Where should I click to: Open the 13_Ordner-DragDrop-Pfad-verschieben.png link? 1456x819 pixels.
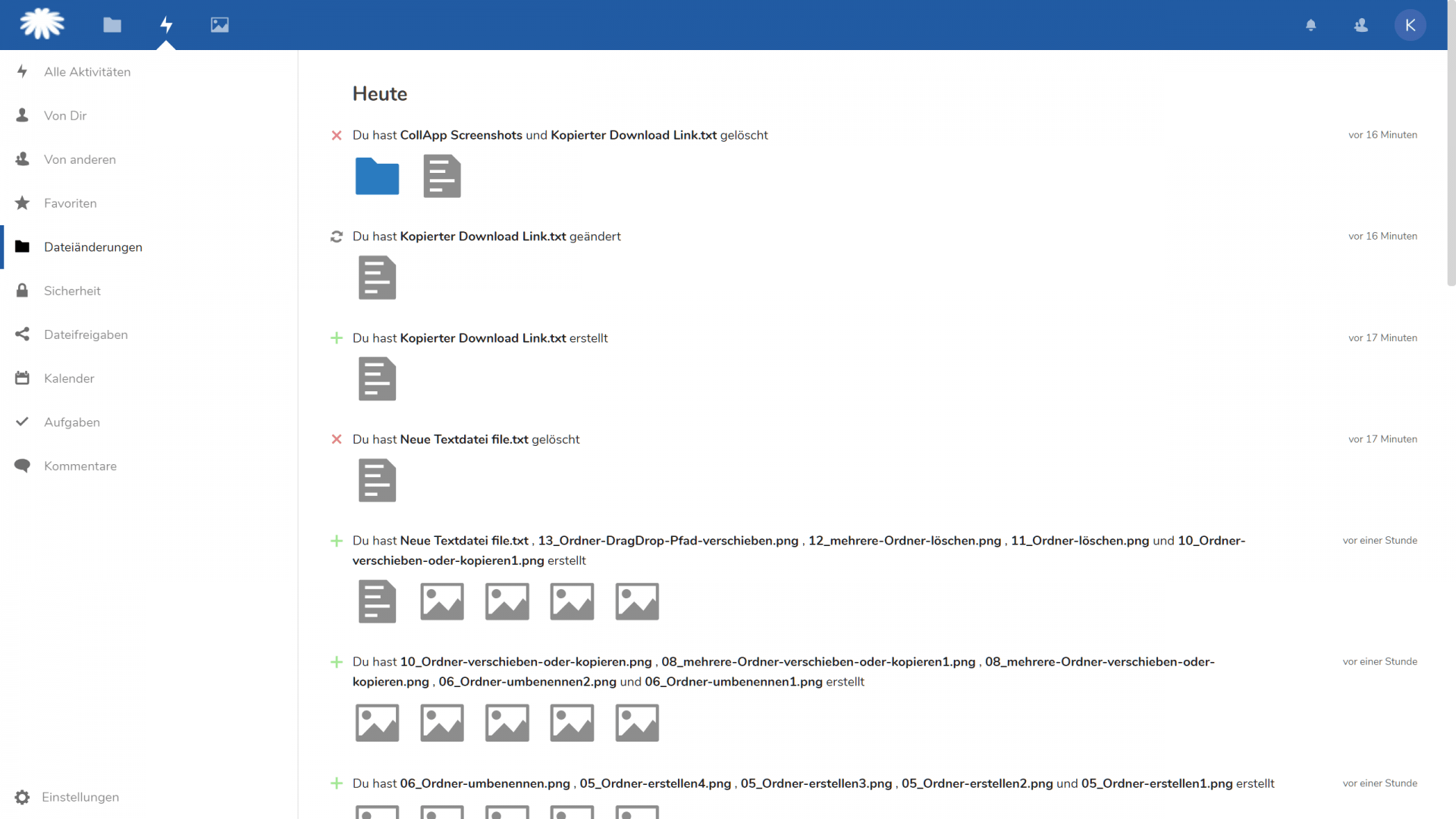click(x=668, y=541)
